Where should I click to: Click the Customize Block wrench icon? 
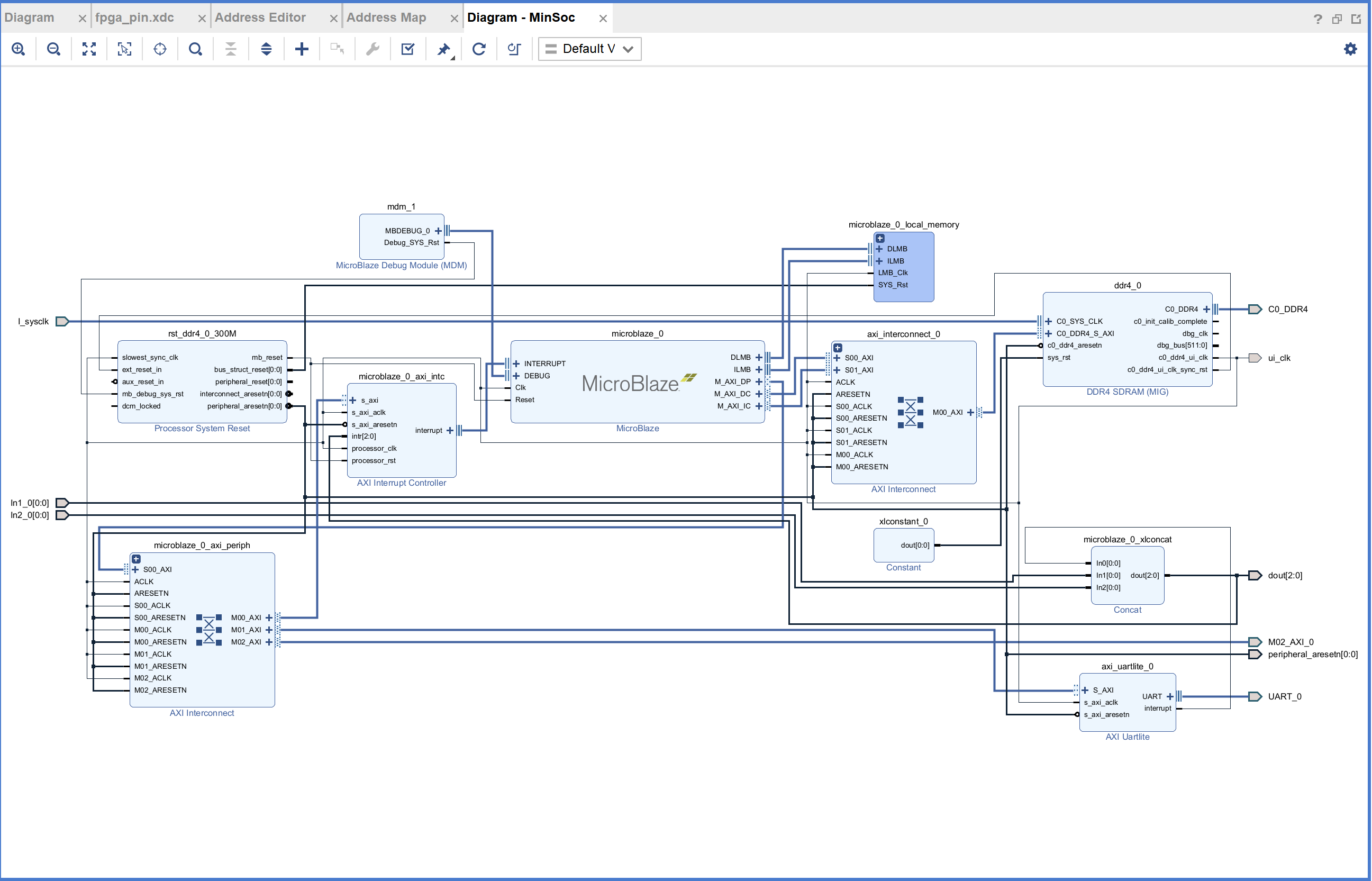click(x=373, y=49)
